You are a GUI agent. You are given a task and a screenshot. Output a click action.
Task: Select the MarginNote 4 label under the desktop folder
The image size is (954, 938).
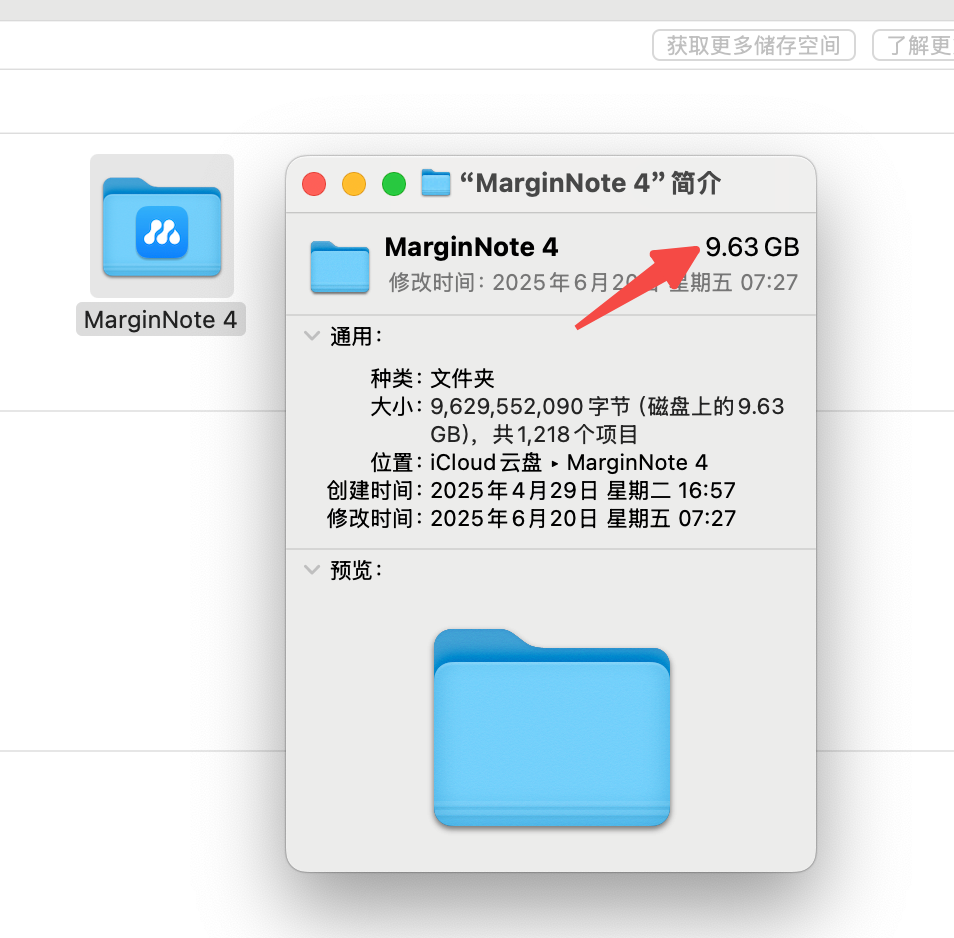pyautogui.click(x=161, y=319)
